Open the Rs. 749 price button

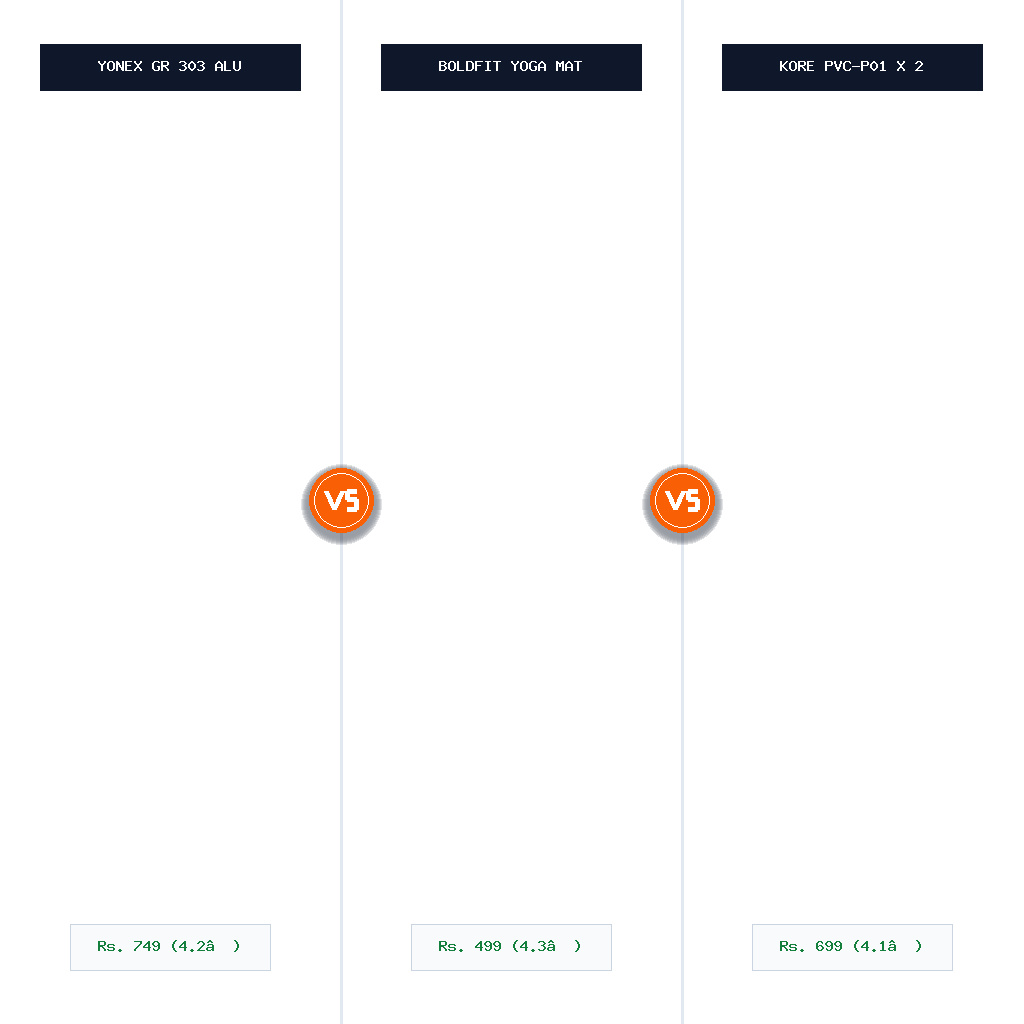pyautogui.click(x=170, y=947)
